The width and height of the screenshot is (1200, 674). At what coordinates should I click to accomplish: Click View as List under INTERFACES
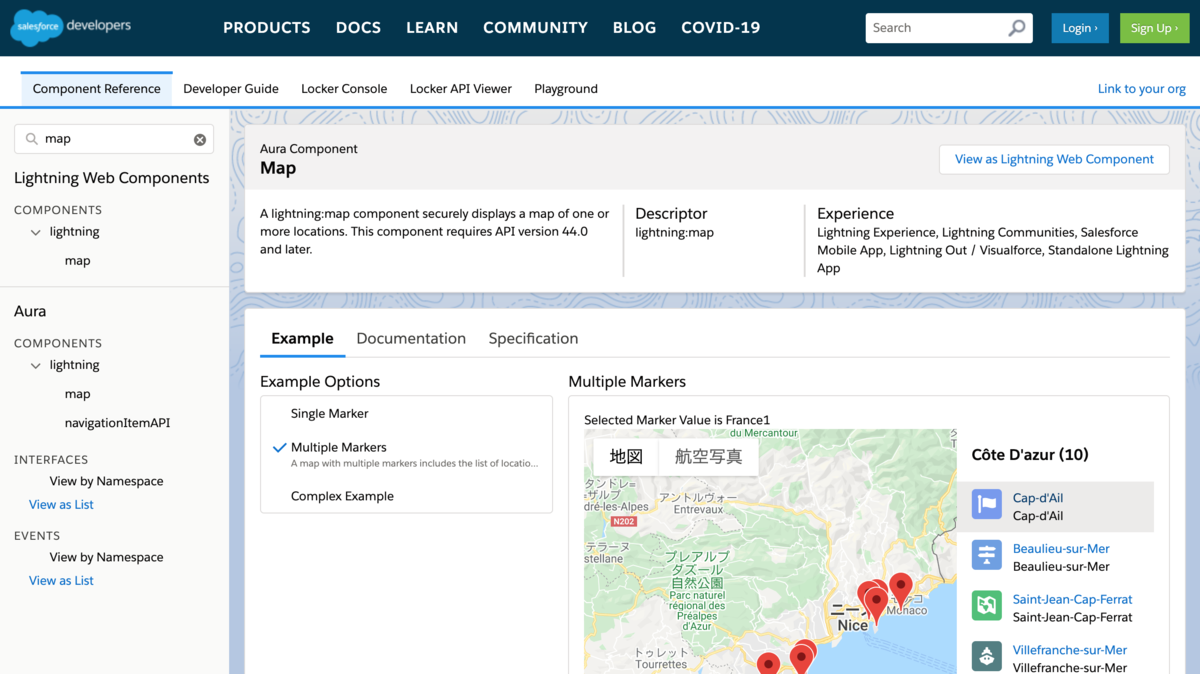coord(61,505)
